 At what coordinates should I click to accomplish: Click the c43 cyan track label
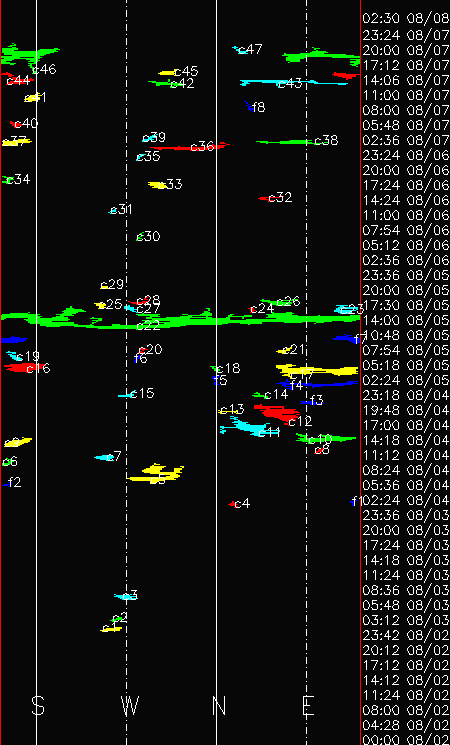pos(290,84)
